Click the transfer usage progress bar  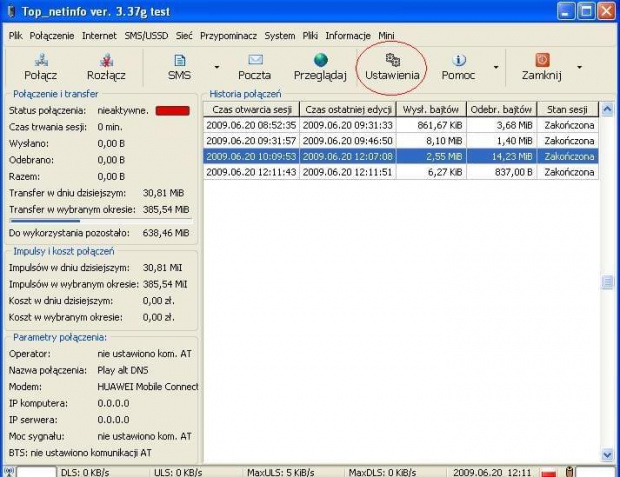tap(101, 221)
